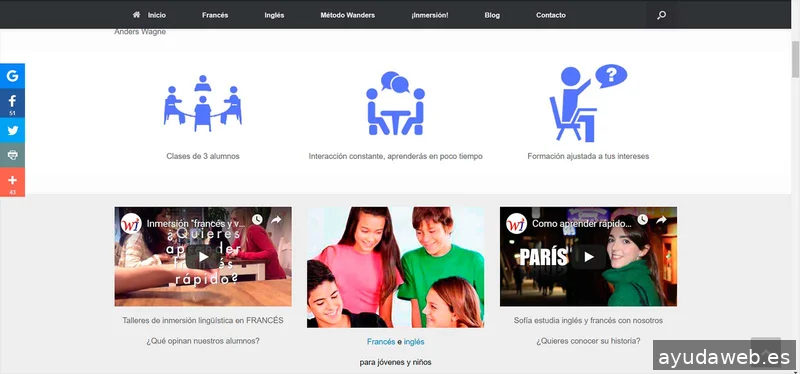Click the page vertical scrollbar thumb
Image resolution: width=800 pixels, height=374 pixels.
(x=795, y=59)
